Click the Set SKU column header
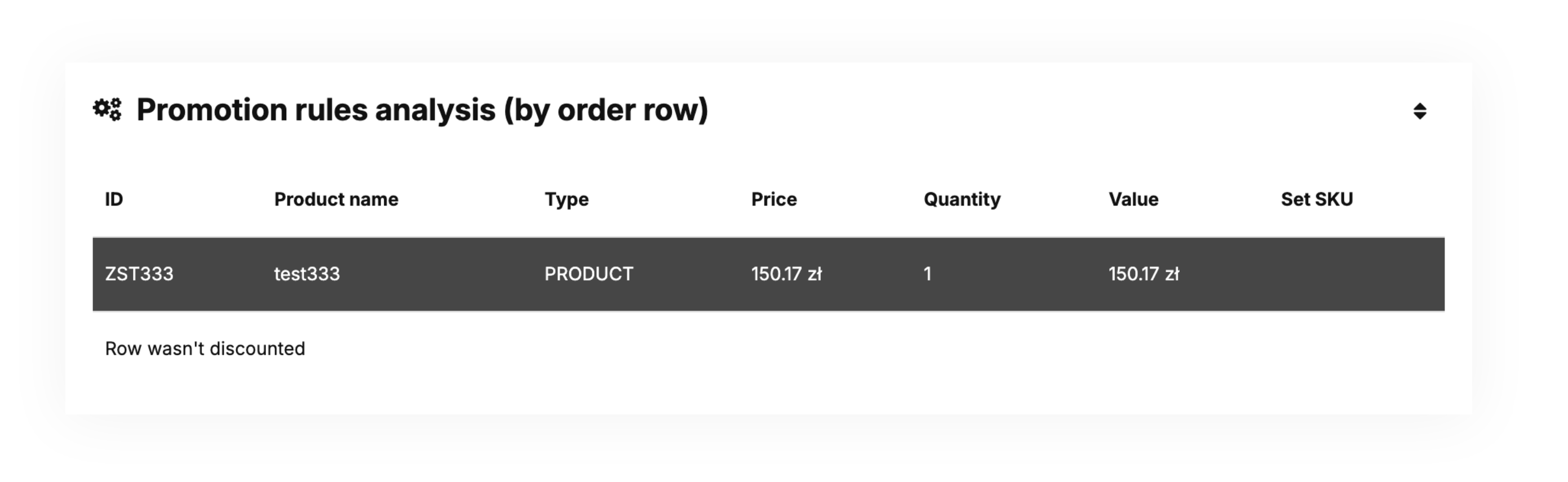The image size is (1568, 482). coord(1317,199)
